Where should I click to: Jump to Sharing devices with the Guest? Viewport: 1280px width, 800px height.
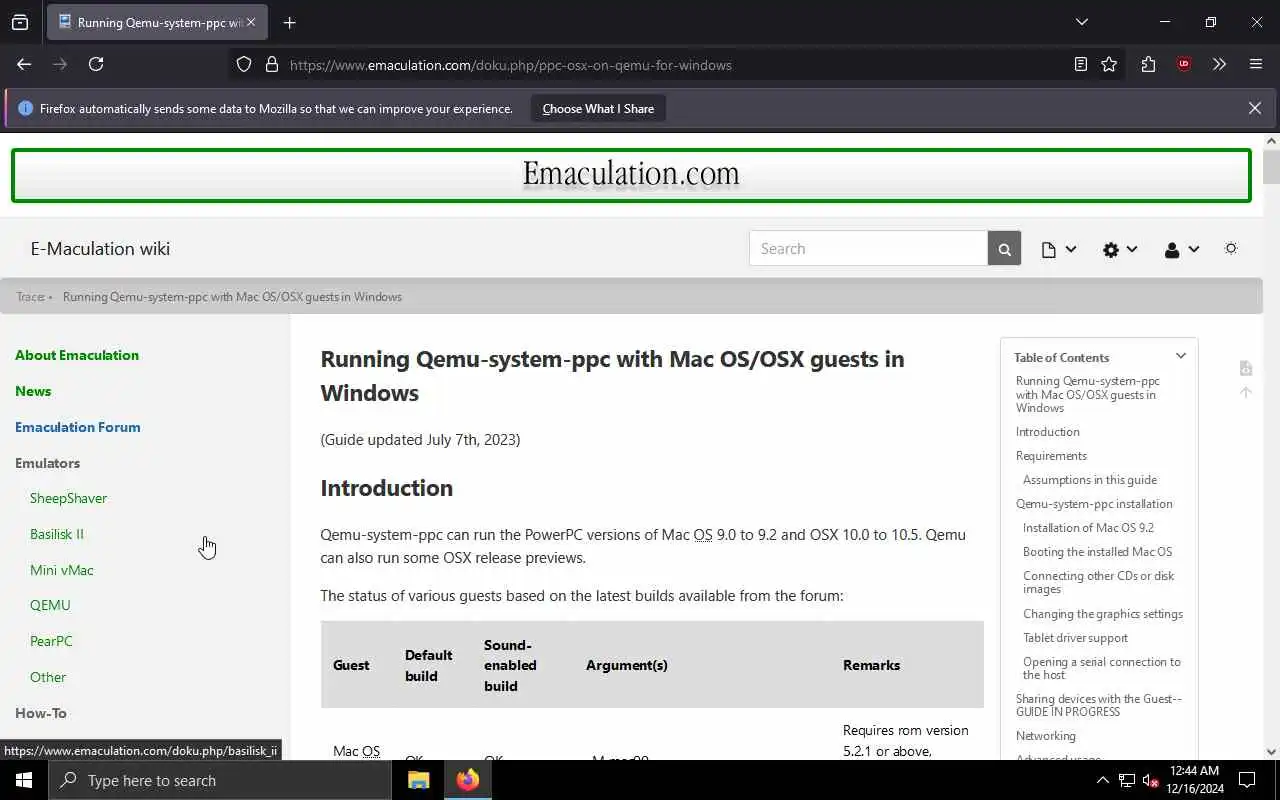(x=1099, y=705)
